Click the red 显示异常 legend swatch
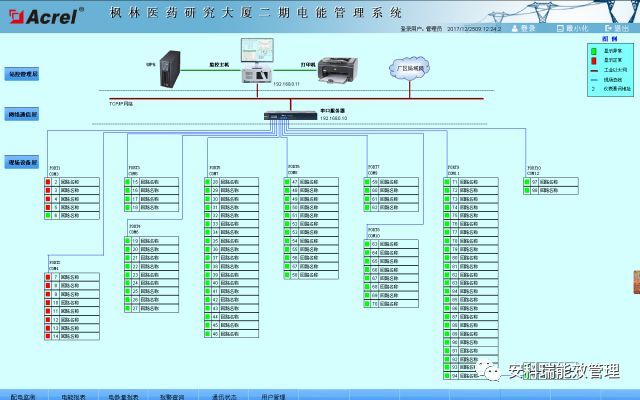 (593, 58)
